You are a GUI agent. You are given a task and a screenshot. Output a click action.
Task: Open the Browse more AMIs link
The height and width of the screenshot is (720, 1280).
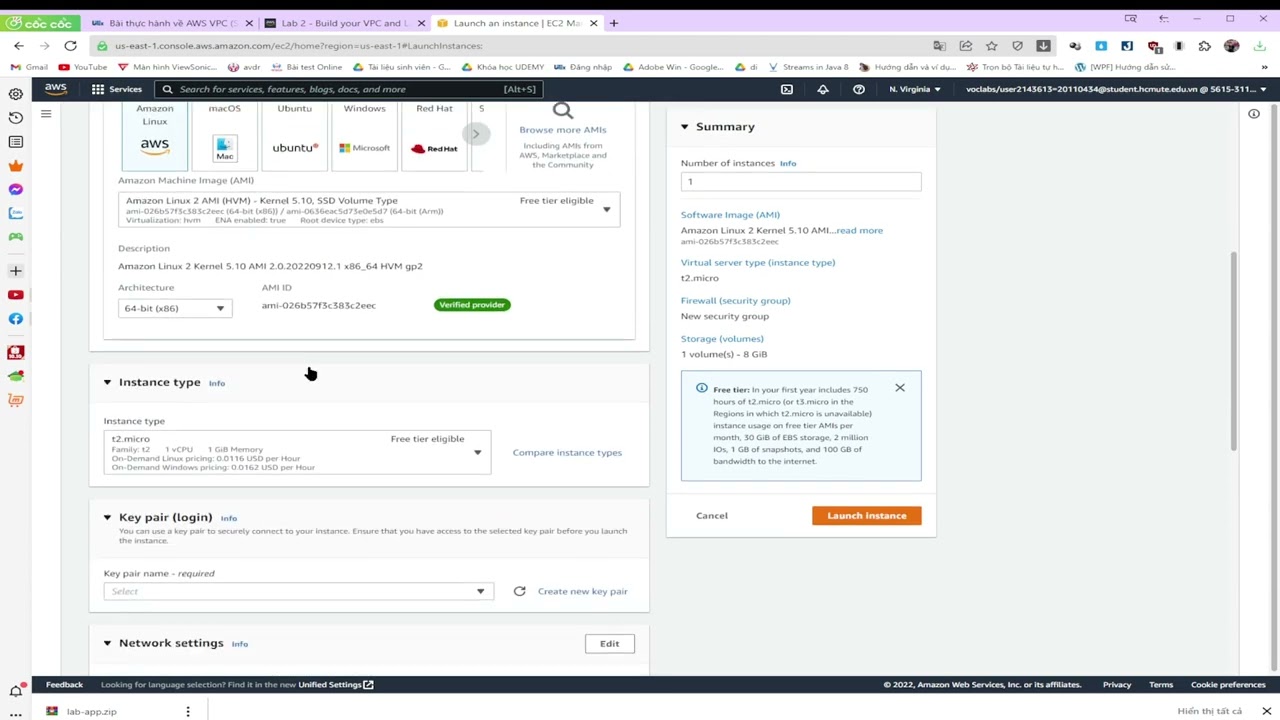[563, 130]
